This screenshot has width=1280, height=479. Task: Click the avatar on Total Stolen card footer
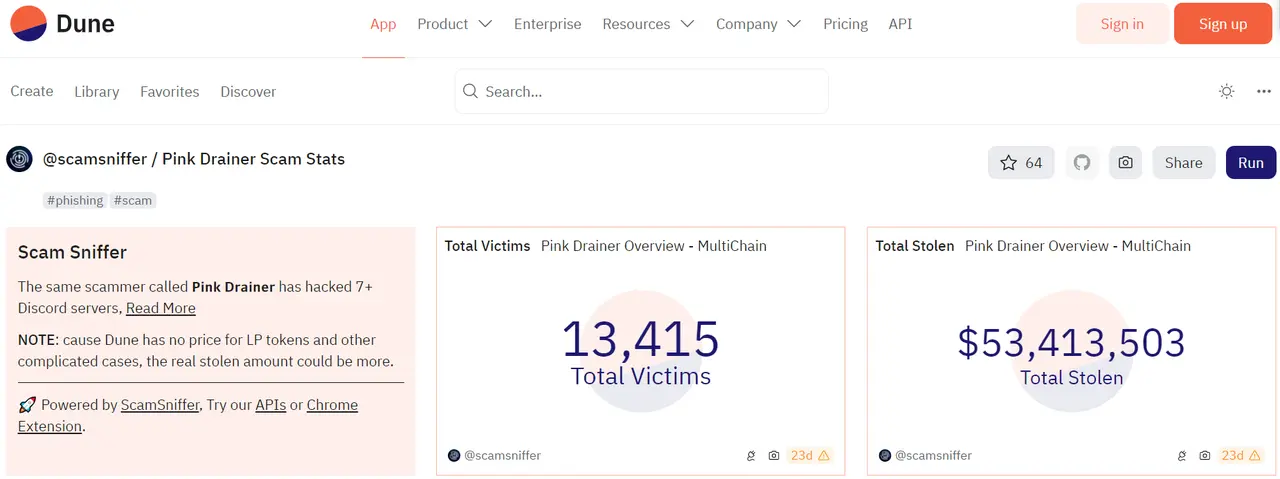(885, 455)
